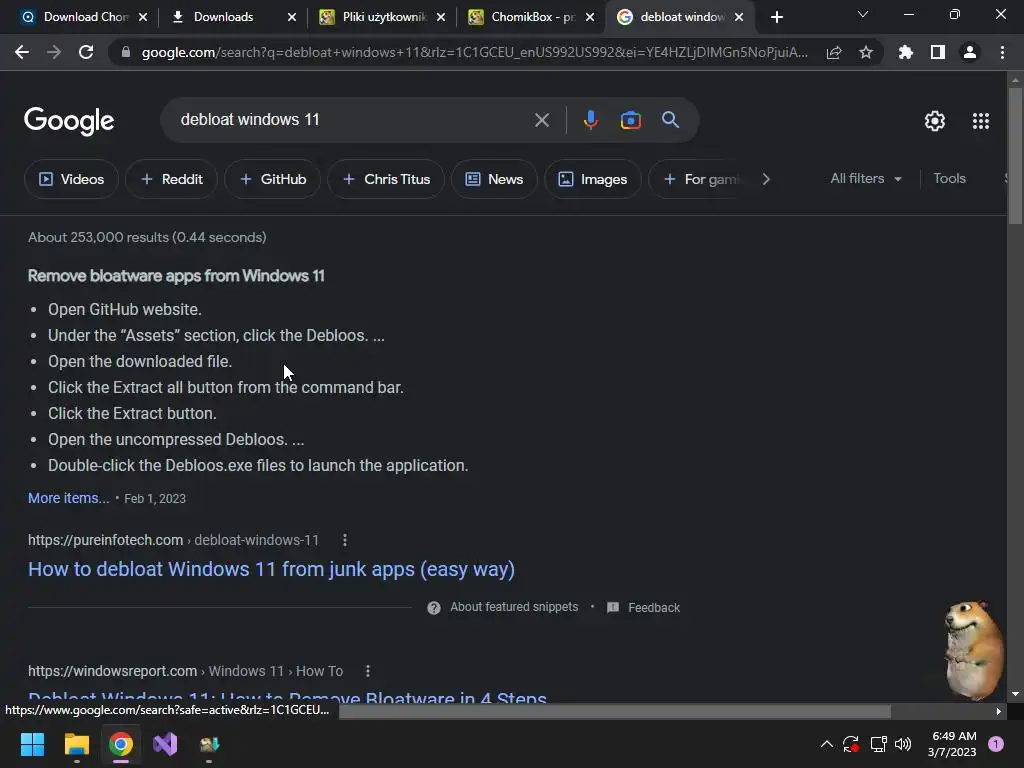Add Reddit to the search

[172, 179]
